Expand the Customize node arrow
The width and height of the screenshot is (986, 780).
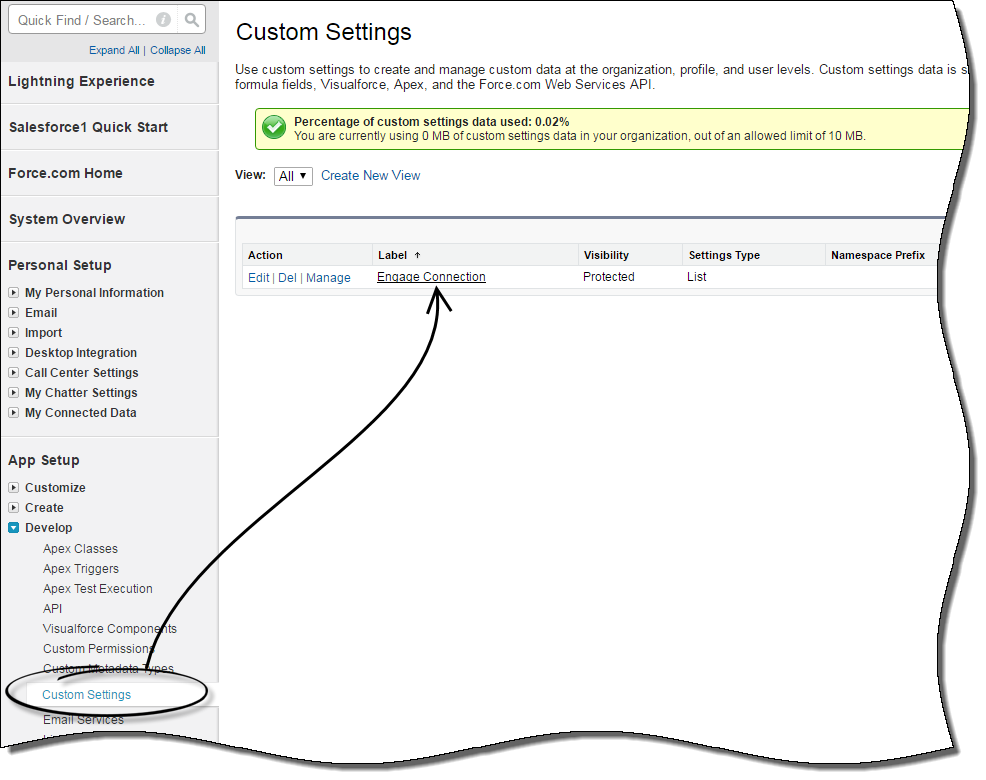tap(13, 488)
